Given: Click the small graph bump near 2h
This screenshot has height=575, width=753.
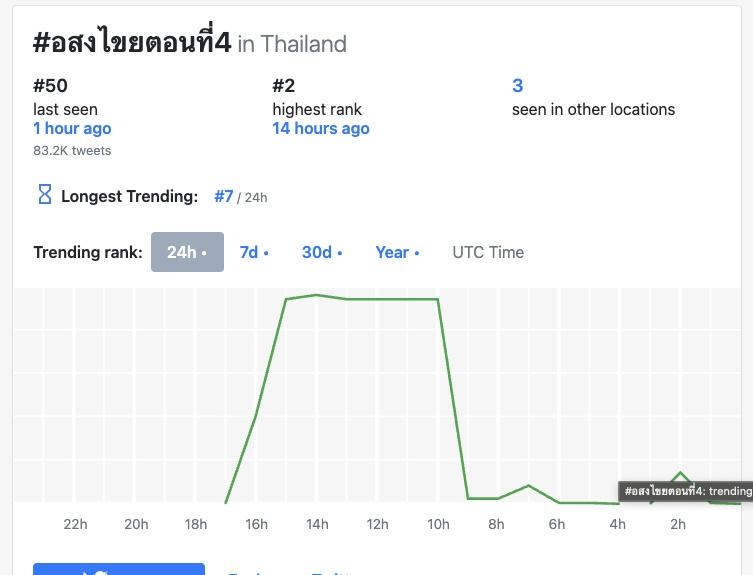Looking at the screenshot, I should tap(680, 473).
